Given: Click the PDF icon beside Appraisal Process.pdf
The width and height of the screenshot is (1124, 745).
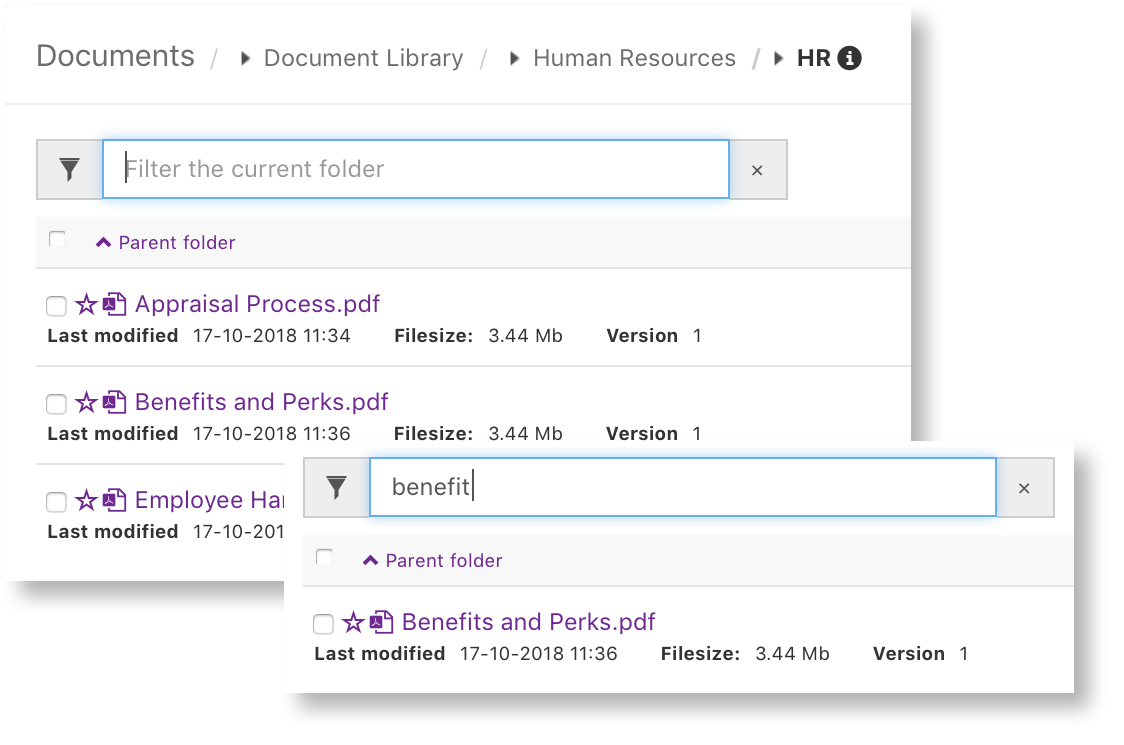Looking at the screenshot, I should point(114,303).
